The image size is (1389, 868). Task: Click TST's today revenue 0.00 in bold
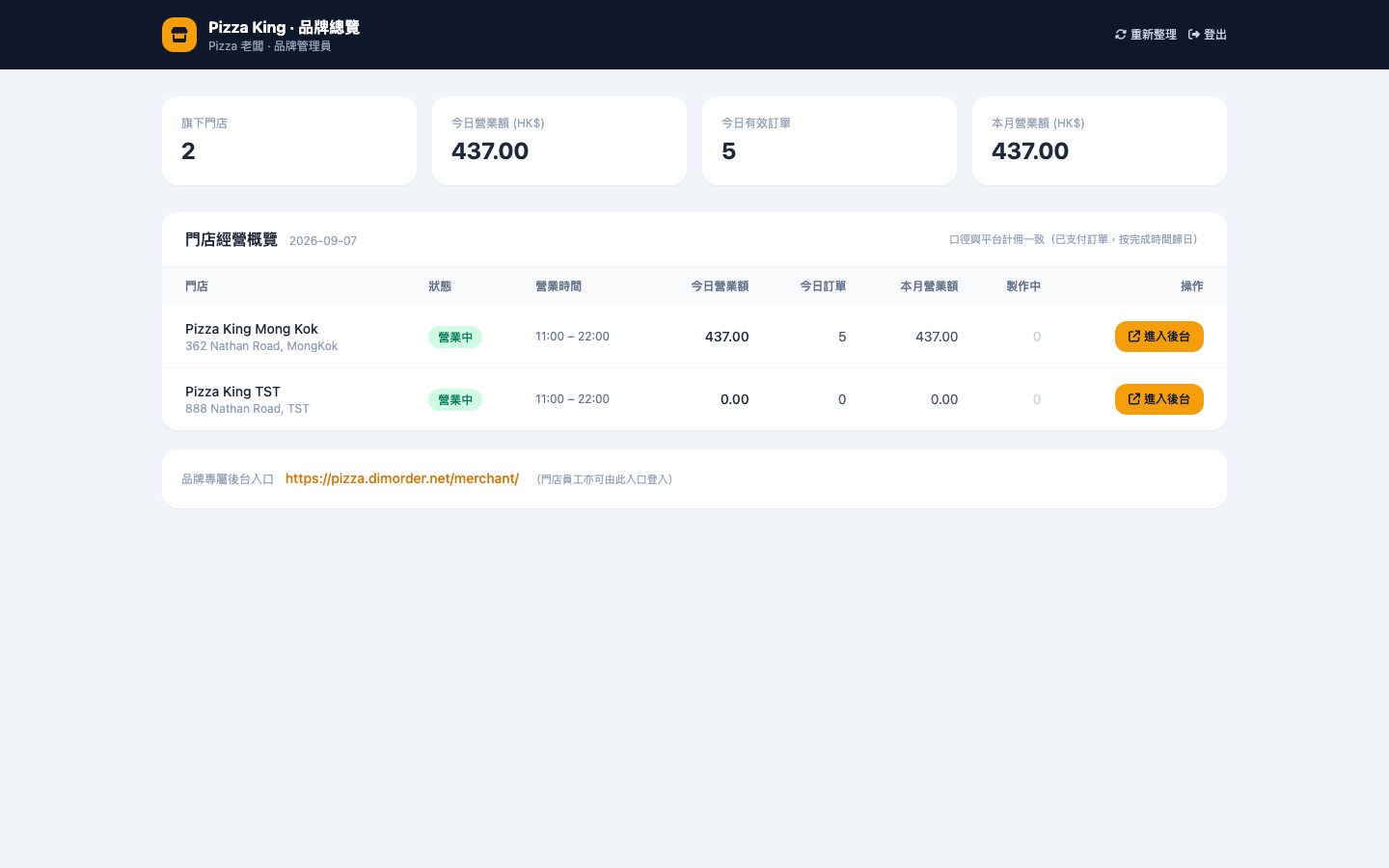[735, 399]
